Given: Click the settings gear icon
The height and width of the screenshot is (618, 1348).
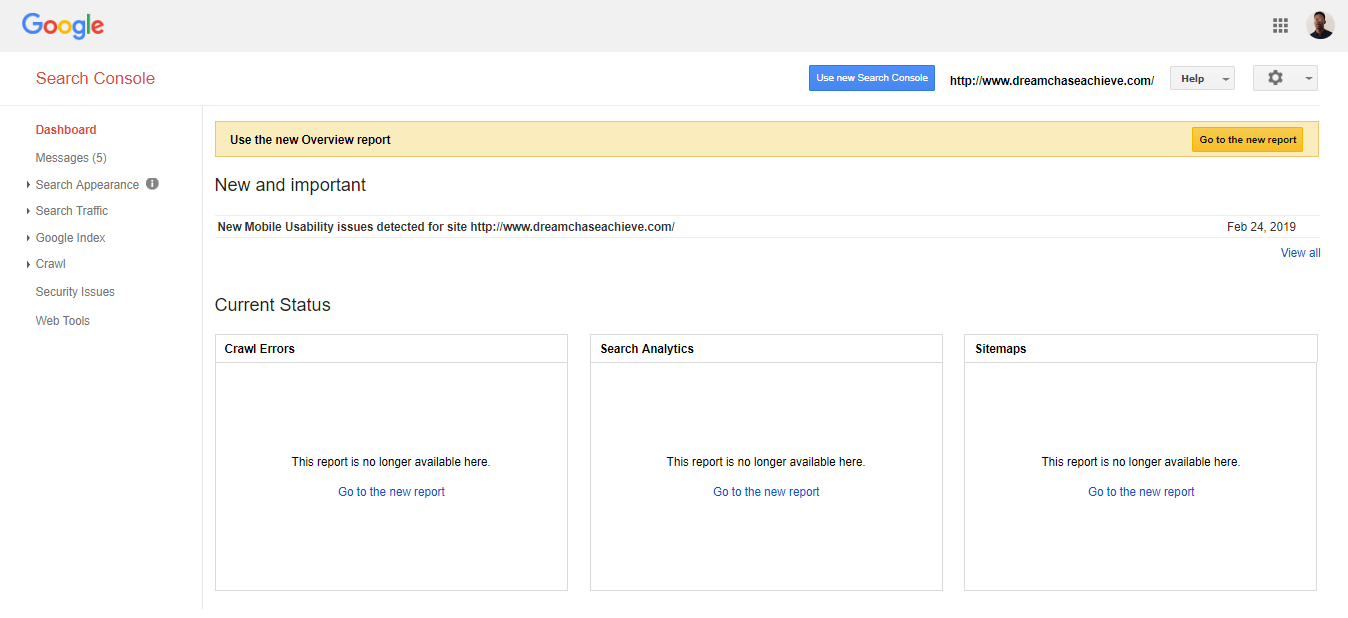Looking at the screenshot, I should (x=1274, y=77).
